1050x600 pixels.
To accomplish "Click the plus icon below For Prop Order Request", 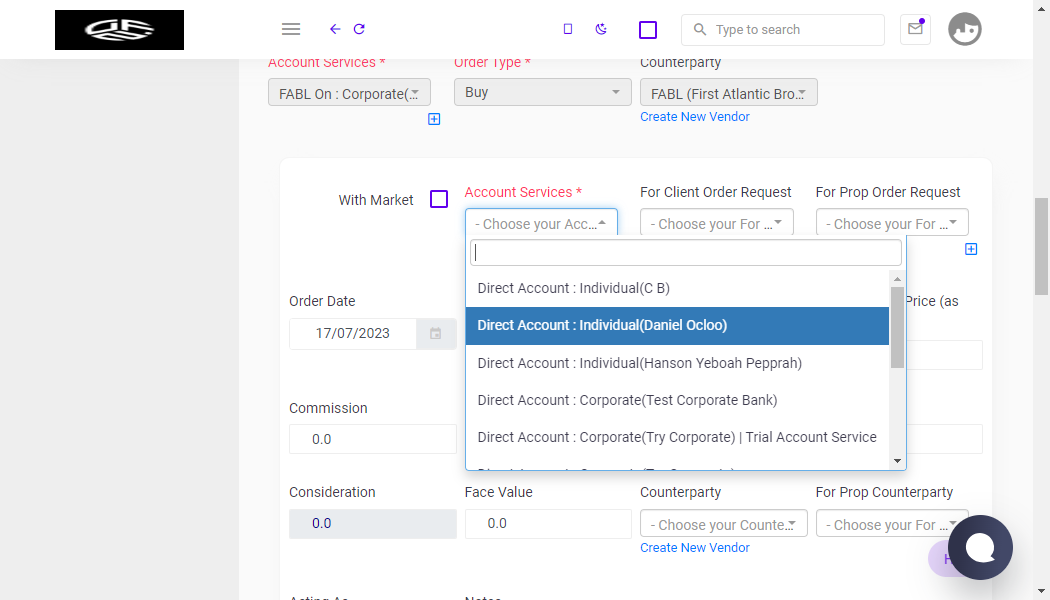I will coord(971,249).
